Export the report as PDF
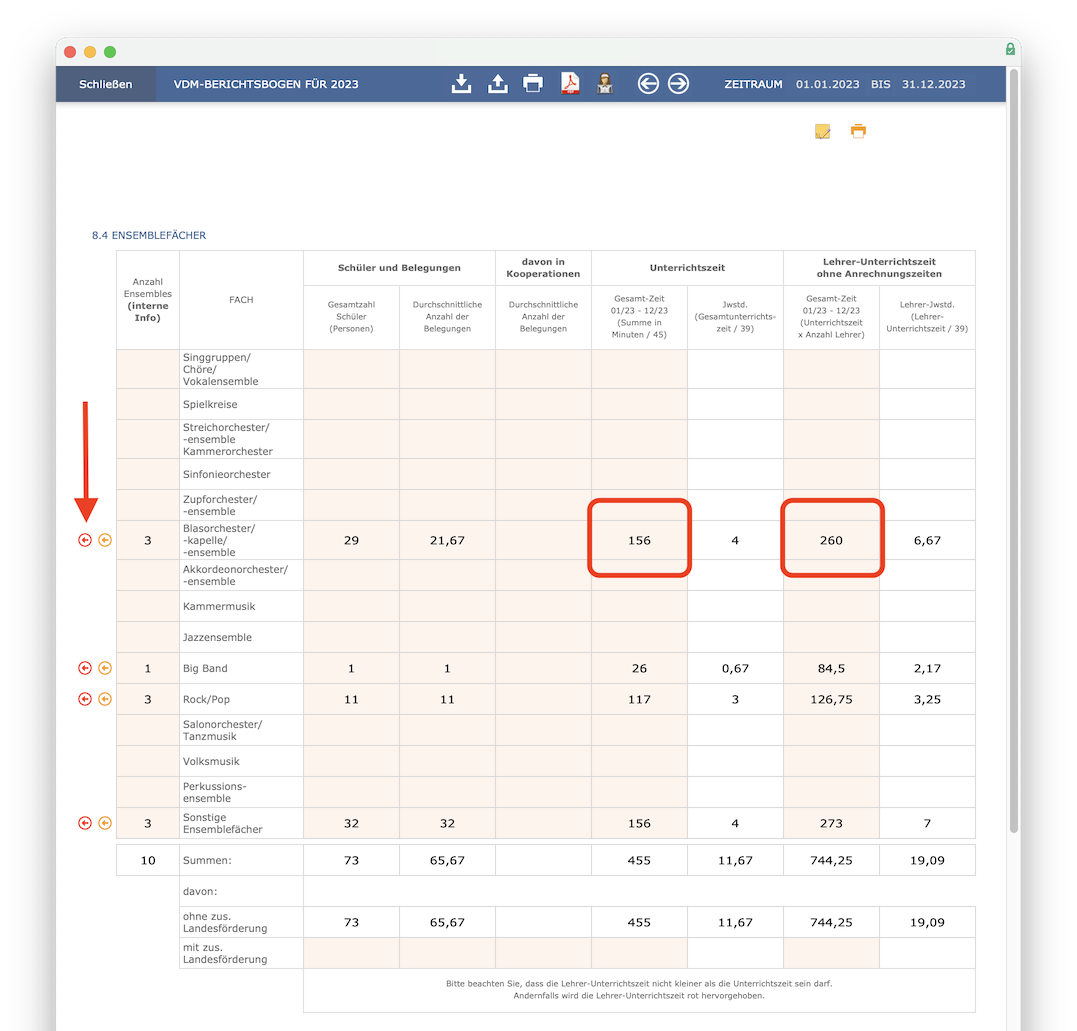 click(569, 84)
